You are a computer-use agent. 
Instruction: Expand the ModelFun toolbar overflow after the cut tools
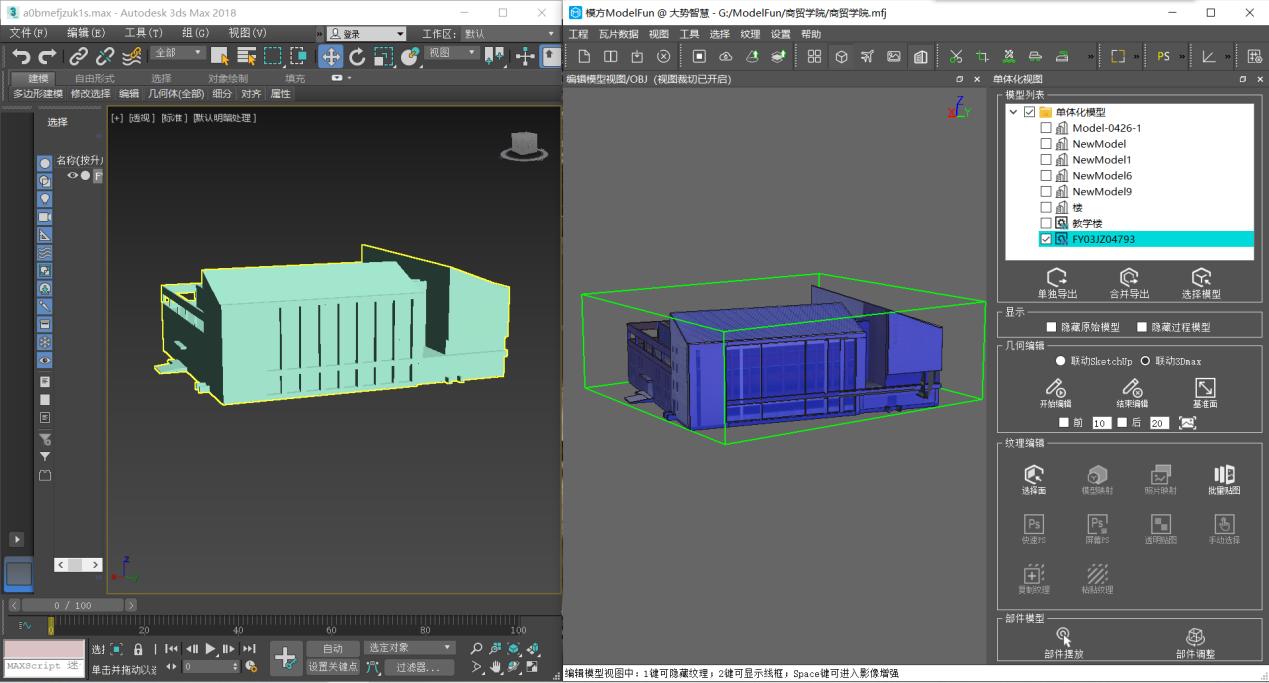1089,57
